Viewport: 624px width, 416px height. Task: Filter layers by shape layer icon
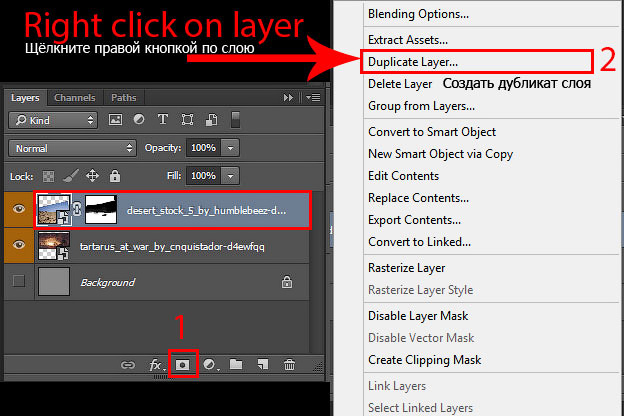[187, 120]
